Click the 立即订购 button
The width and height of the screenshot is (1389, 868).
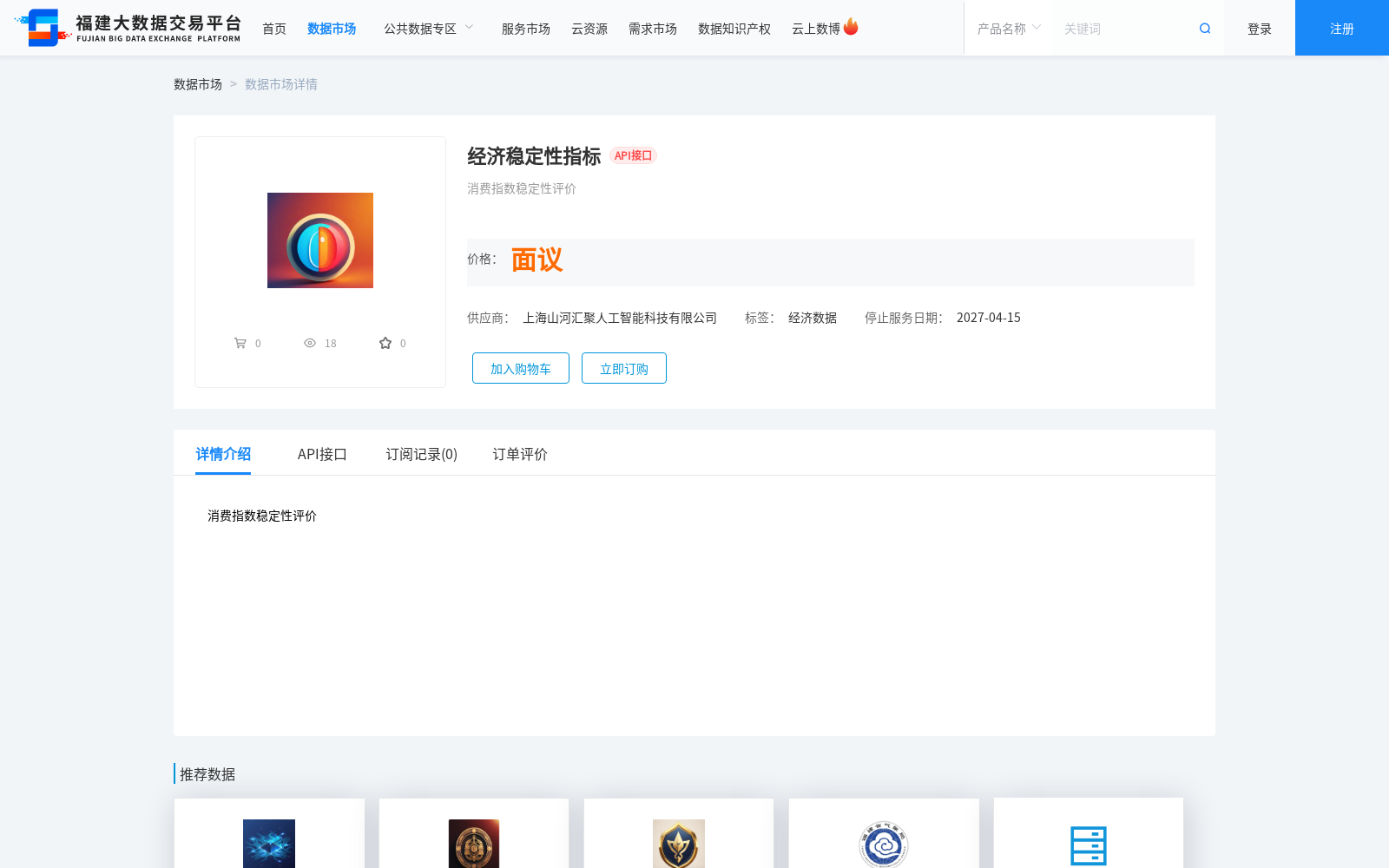point(624,368)
